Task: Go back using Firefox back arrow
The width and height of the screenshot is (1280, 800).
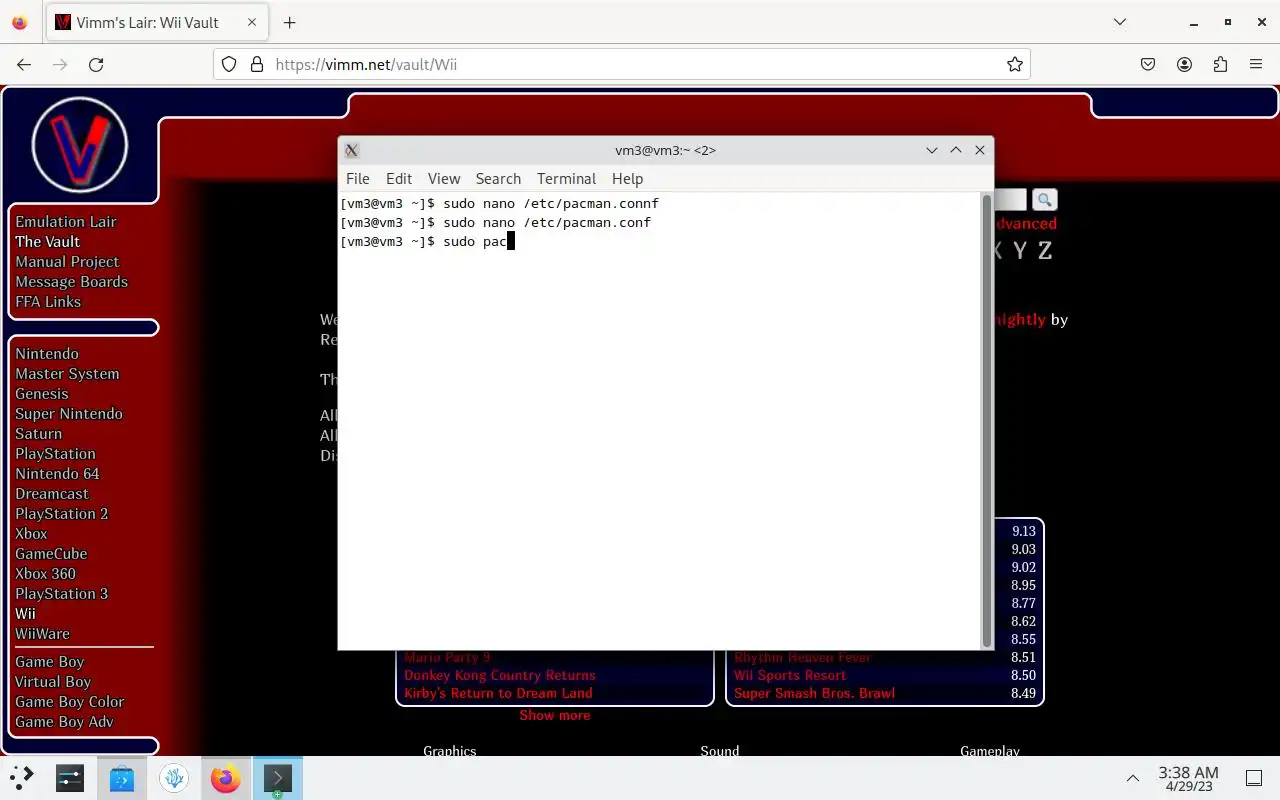Action: pos(24,64)
